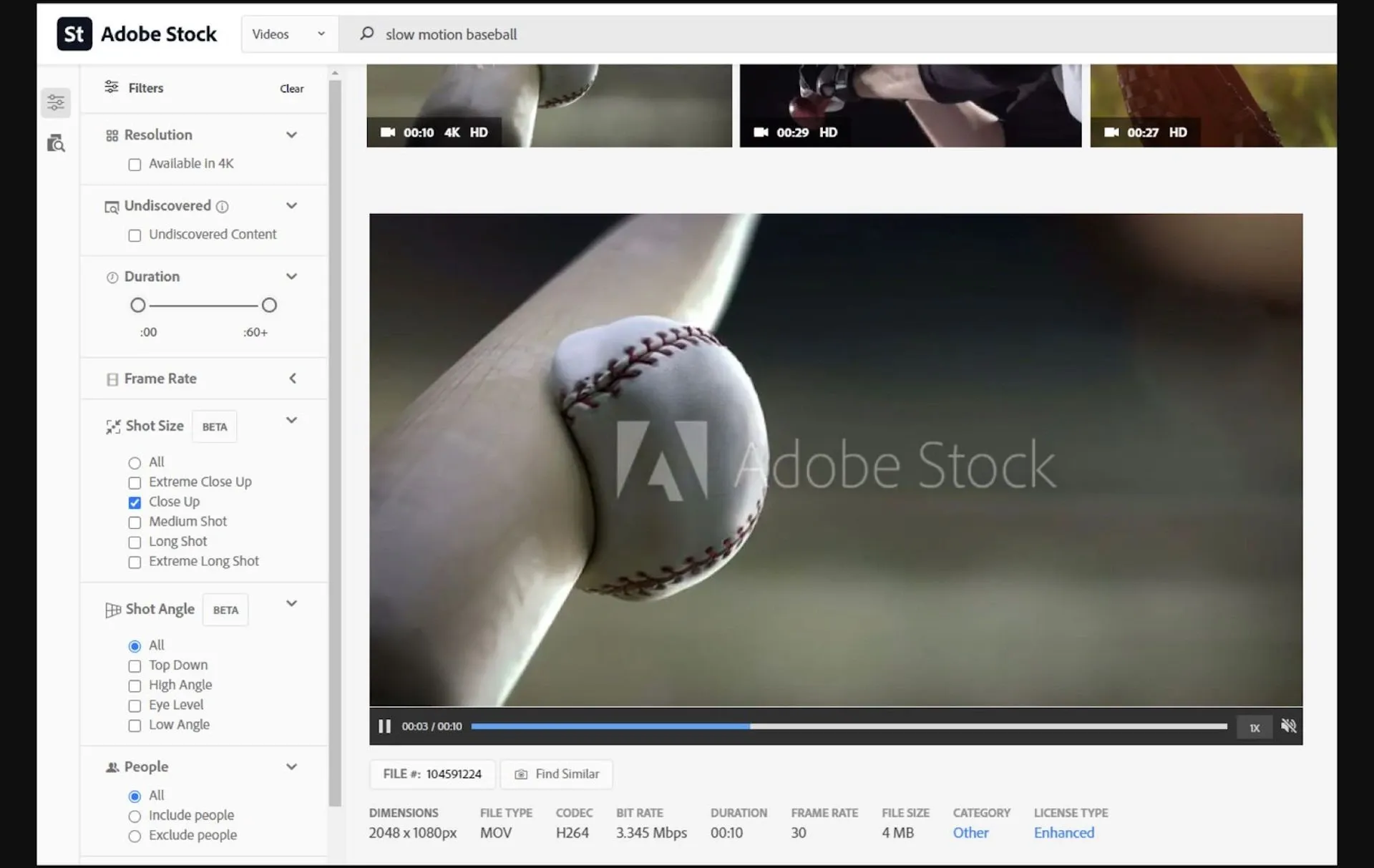Clear all active filters
1374x868 pixels.
(x=291, y=88)
